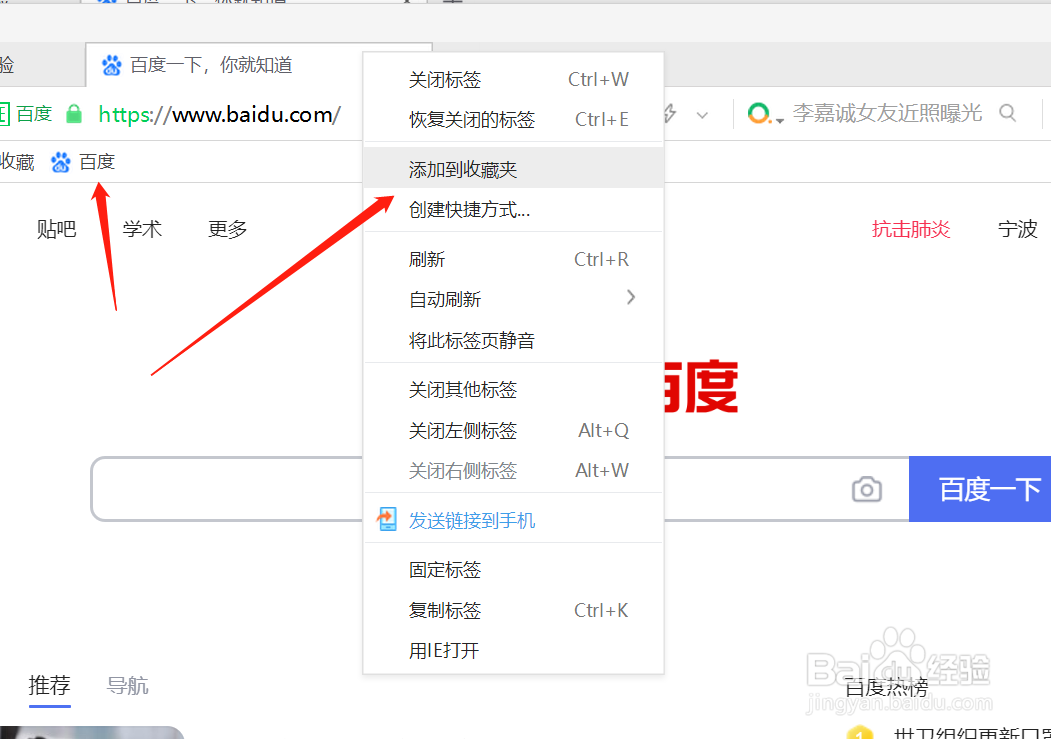Choose 创建快捷方式... menu entry
The width and height of the screenshot is (1051, 739).
pyautogui.click(x=513, y=210)
